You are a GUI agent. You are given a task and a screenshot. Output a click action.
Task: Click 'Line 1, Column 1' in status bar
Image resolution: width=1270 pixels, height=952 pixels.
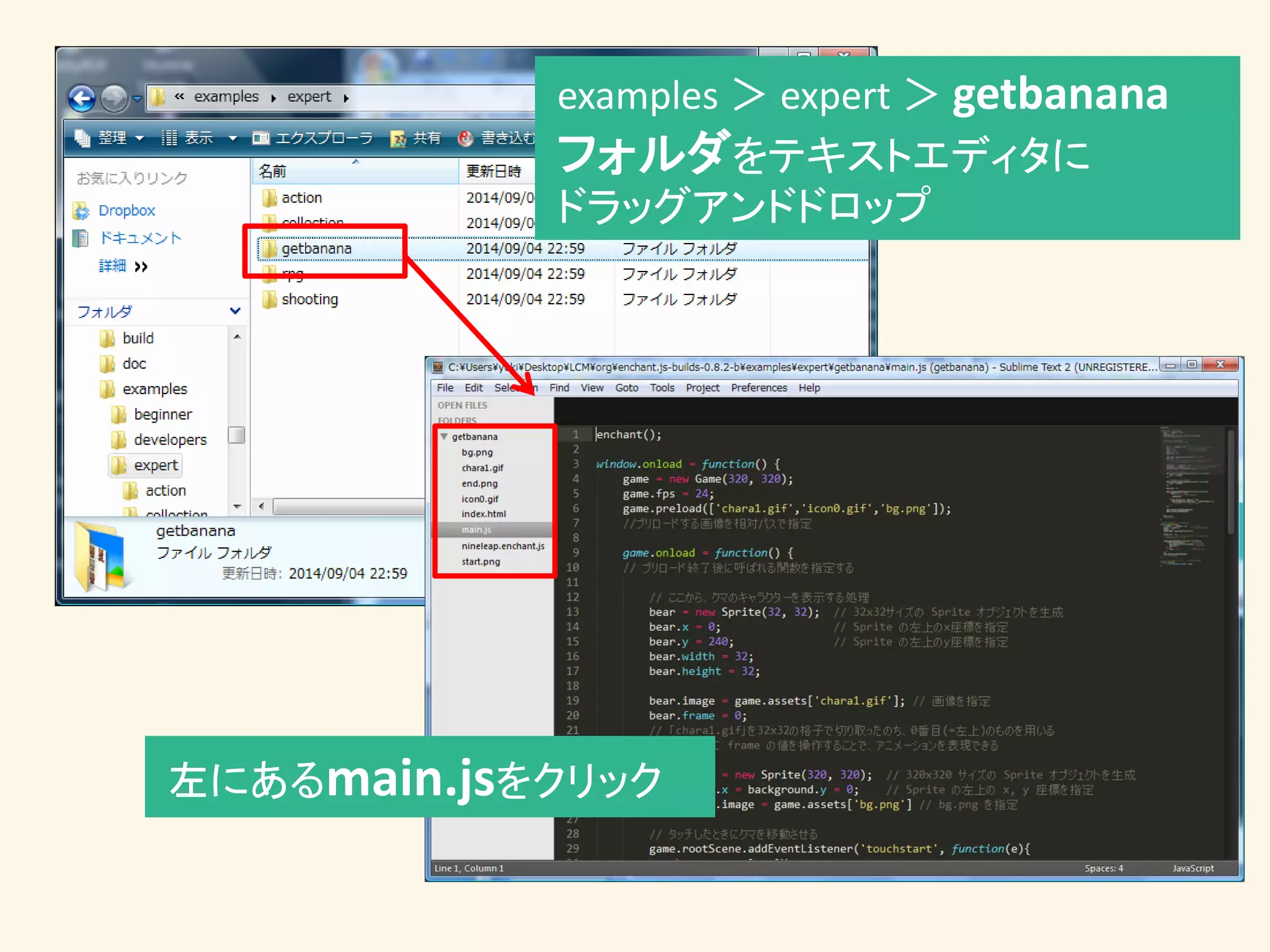469,868
